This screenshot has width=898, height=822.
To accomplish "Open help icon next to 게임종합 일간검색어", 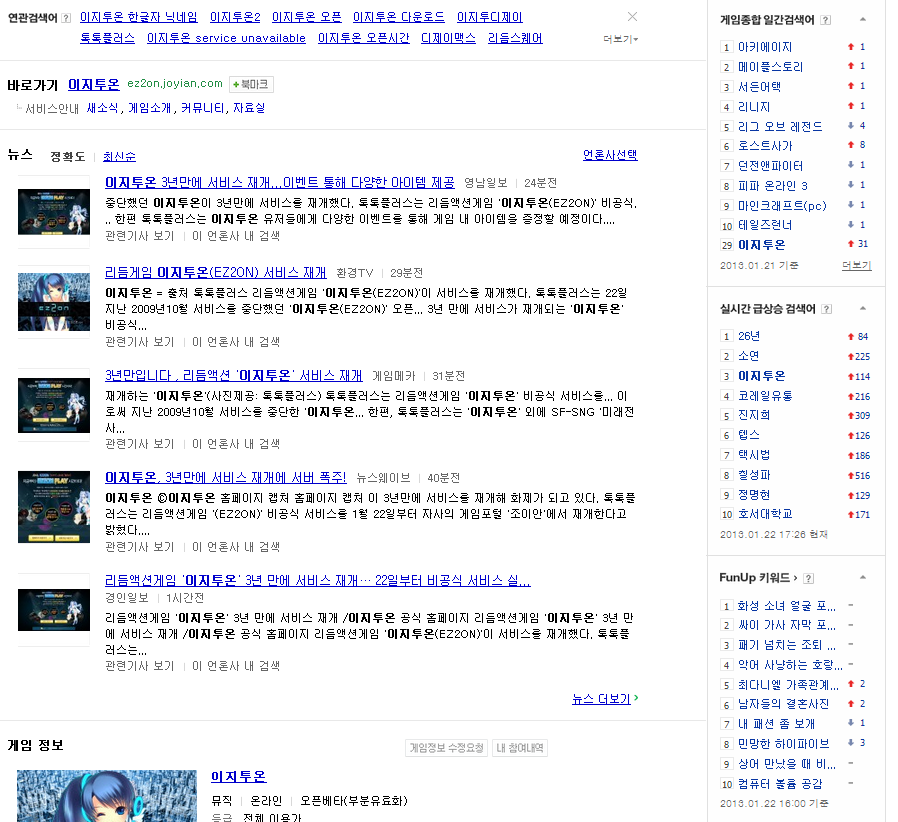I will click(825, 20).
